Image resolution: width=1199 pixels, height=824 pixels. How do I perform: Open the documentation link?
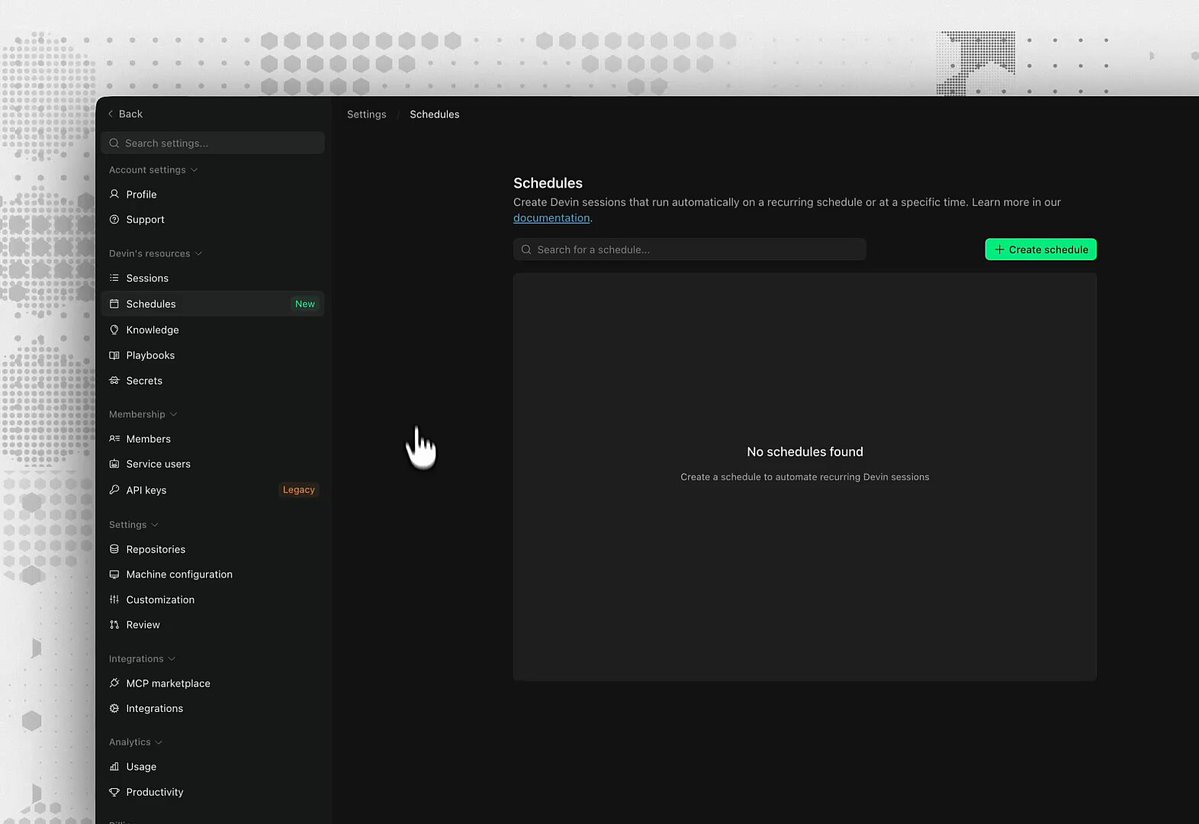tap(551, 218)
